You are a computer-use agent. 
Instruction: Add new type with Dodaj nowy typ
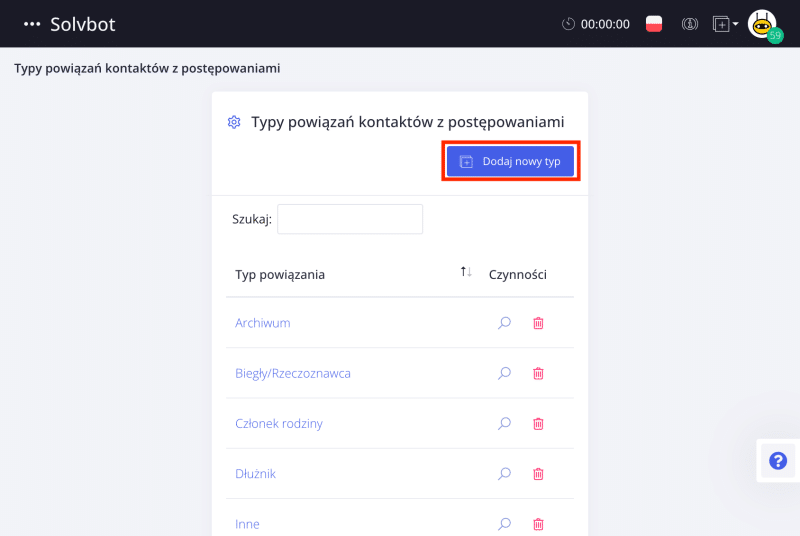[x=510, y=161]
